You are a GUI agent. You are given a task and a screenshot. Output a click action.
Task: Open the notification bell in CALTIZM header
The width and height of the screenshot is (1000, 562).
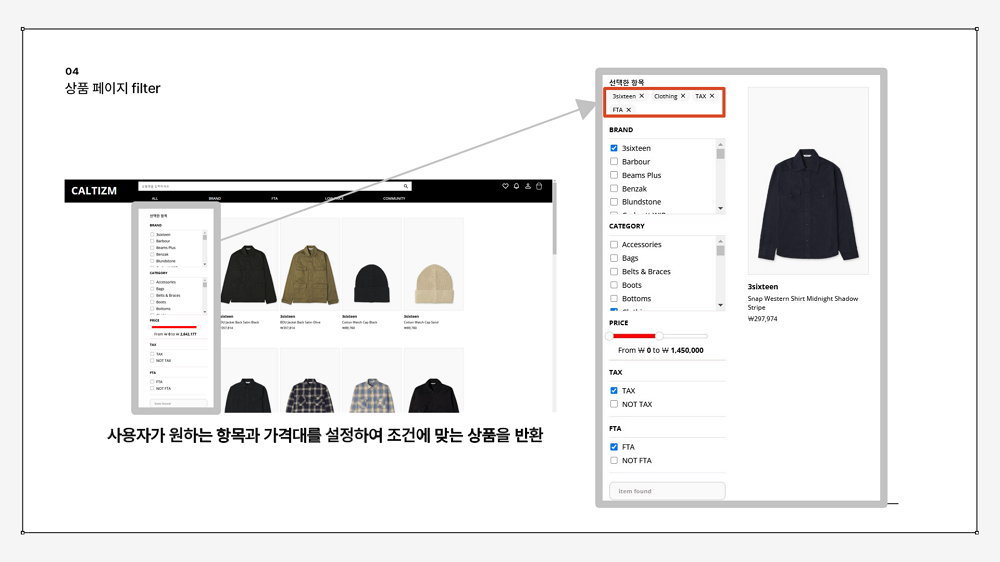point(517,186)
